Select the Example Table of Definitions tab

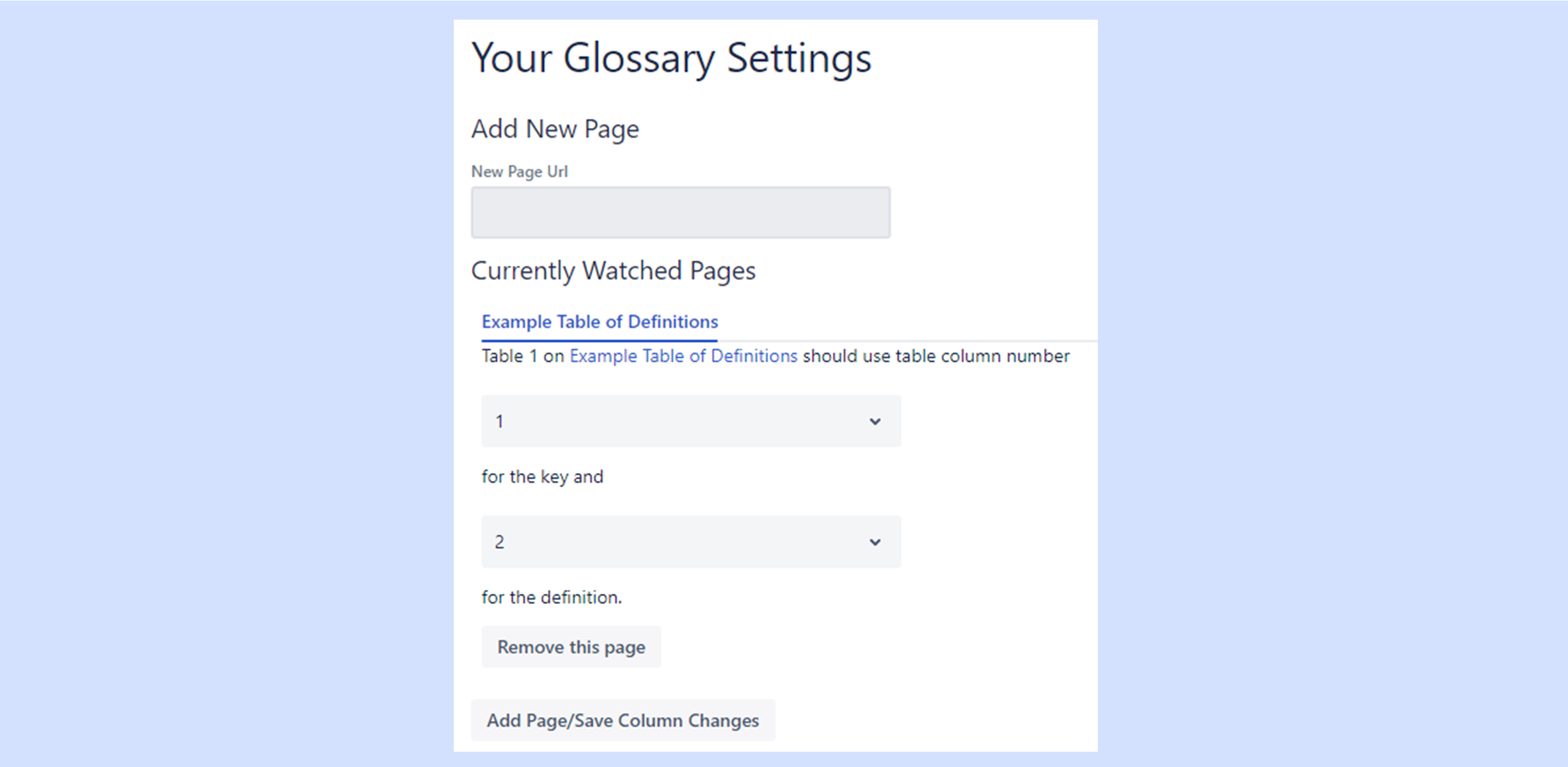click(x=599, y=322)
